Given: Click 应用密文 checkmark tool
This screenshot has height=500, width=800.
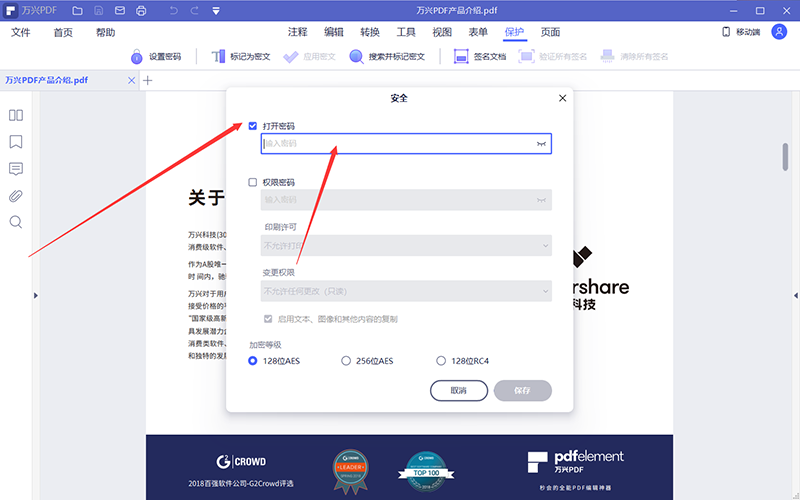Looking at the screenshot, I should pos(309,57).
